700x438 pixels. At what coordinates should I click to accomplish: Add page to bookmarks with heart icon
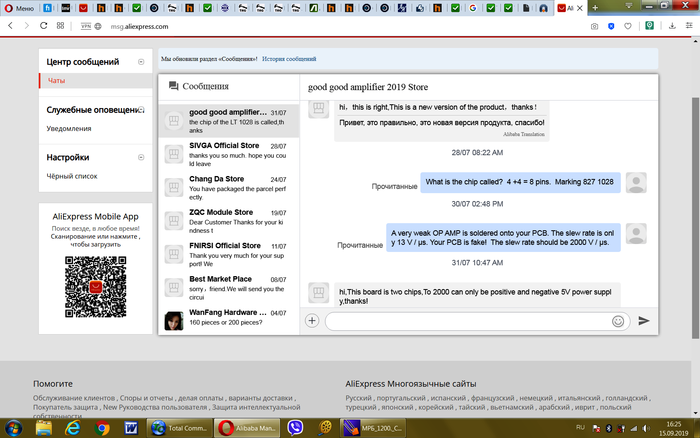tap(628, 26)
